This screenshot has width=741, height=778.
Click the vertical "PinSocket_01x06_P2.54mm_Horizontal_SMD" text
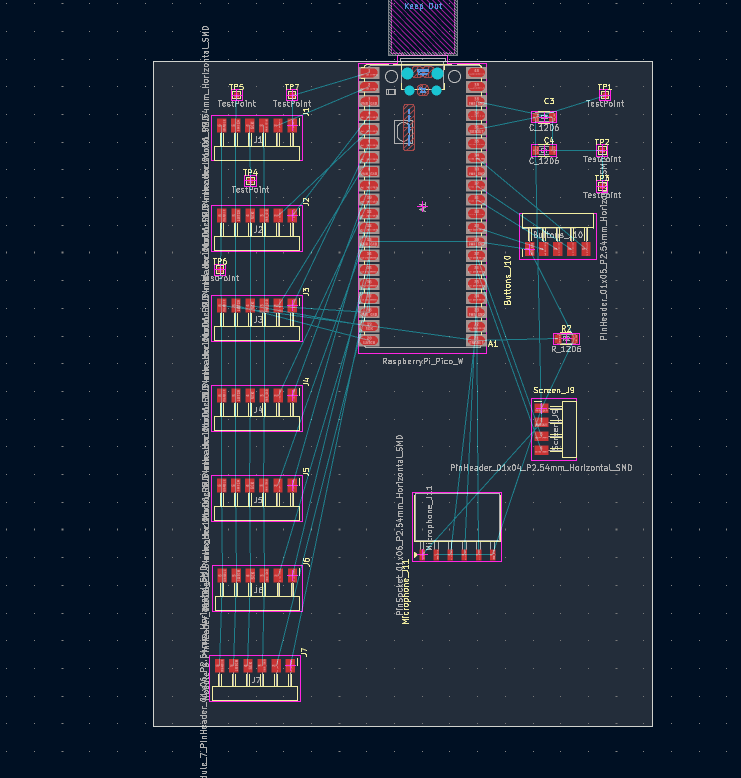point(400,525)
